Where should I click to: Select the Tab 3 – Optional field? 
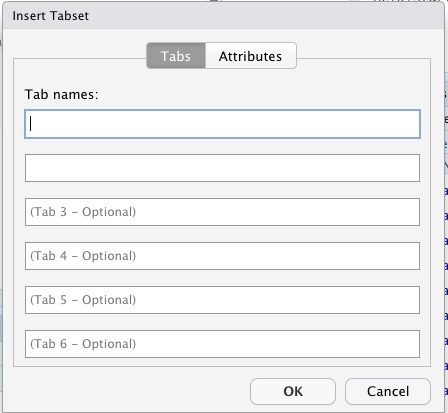[x=222, y=212]
